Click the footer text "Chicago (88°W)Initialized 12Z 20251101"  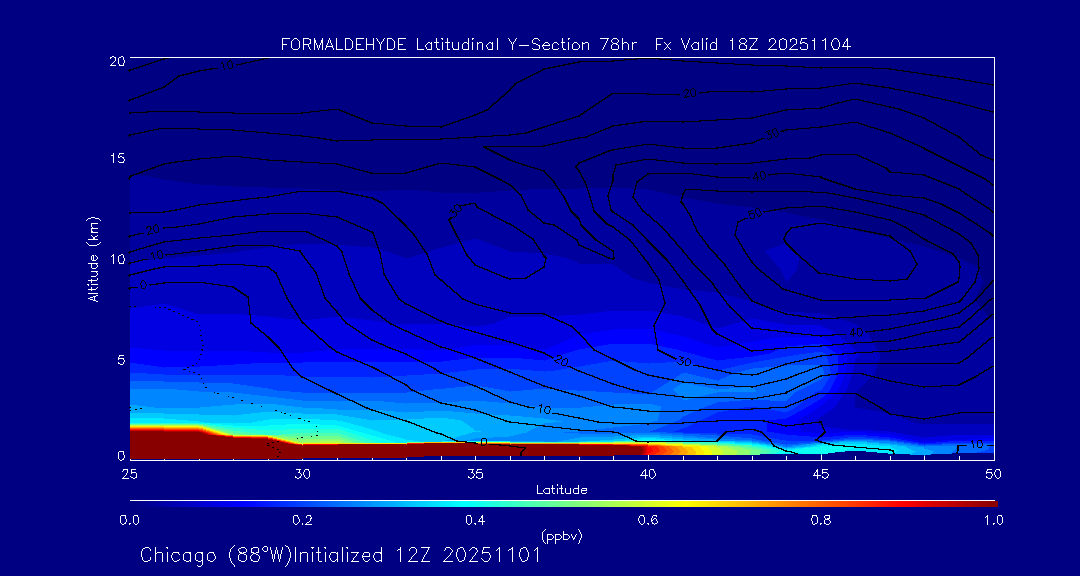pos(340,555)
